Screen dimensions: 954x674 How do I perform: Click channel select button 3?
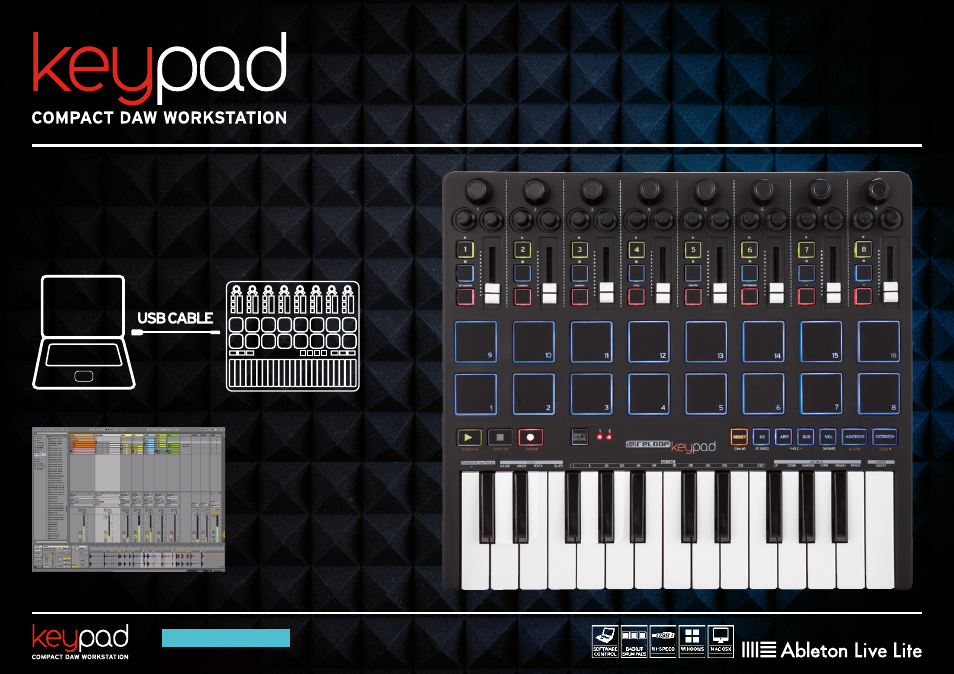(x=579, y=249)
